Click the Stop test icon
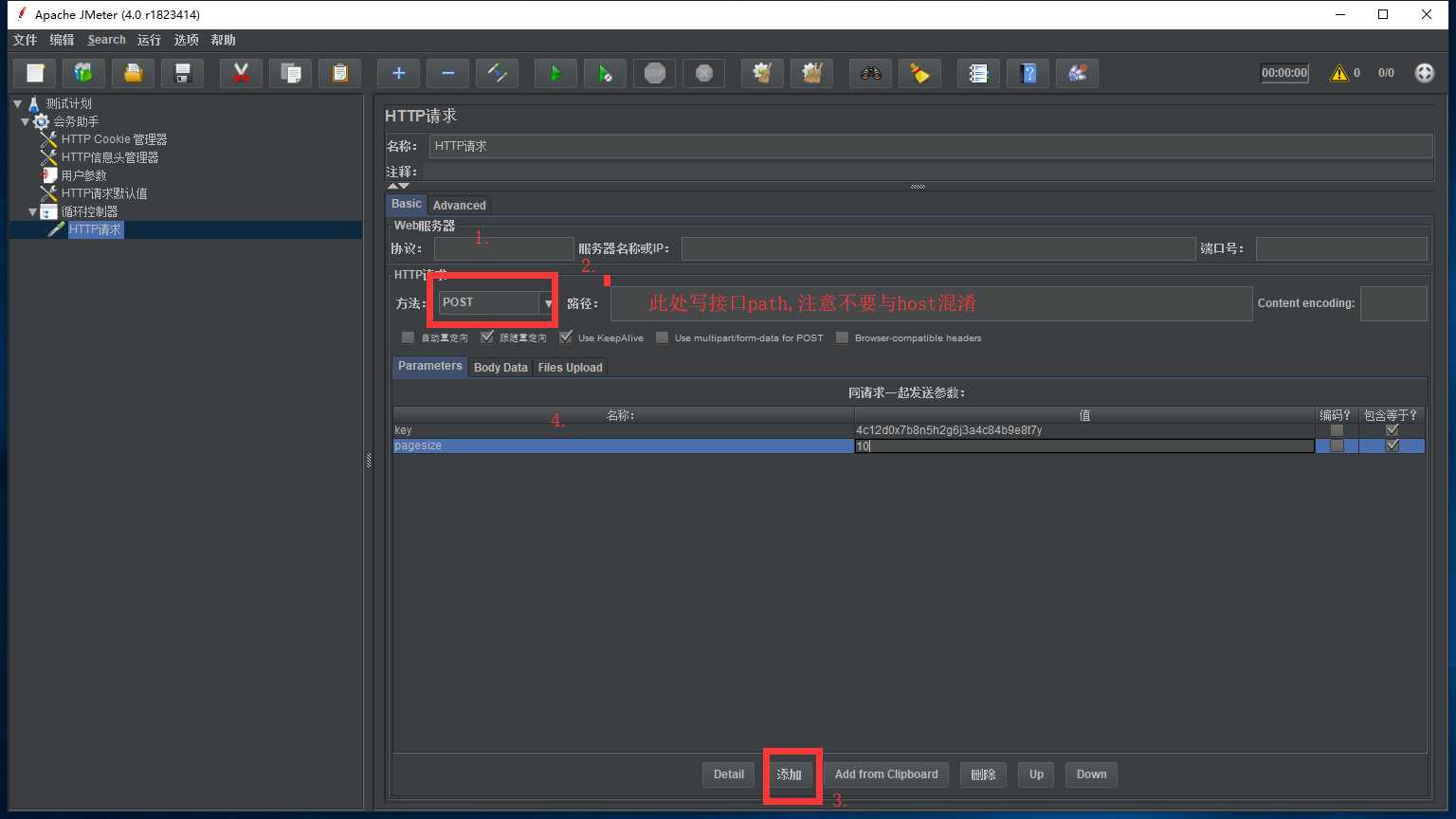1456x819 pixels. pos(654,73)
